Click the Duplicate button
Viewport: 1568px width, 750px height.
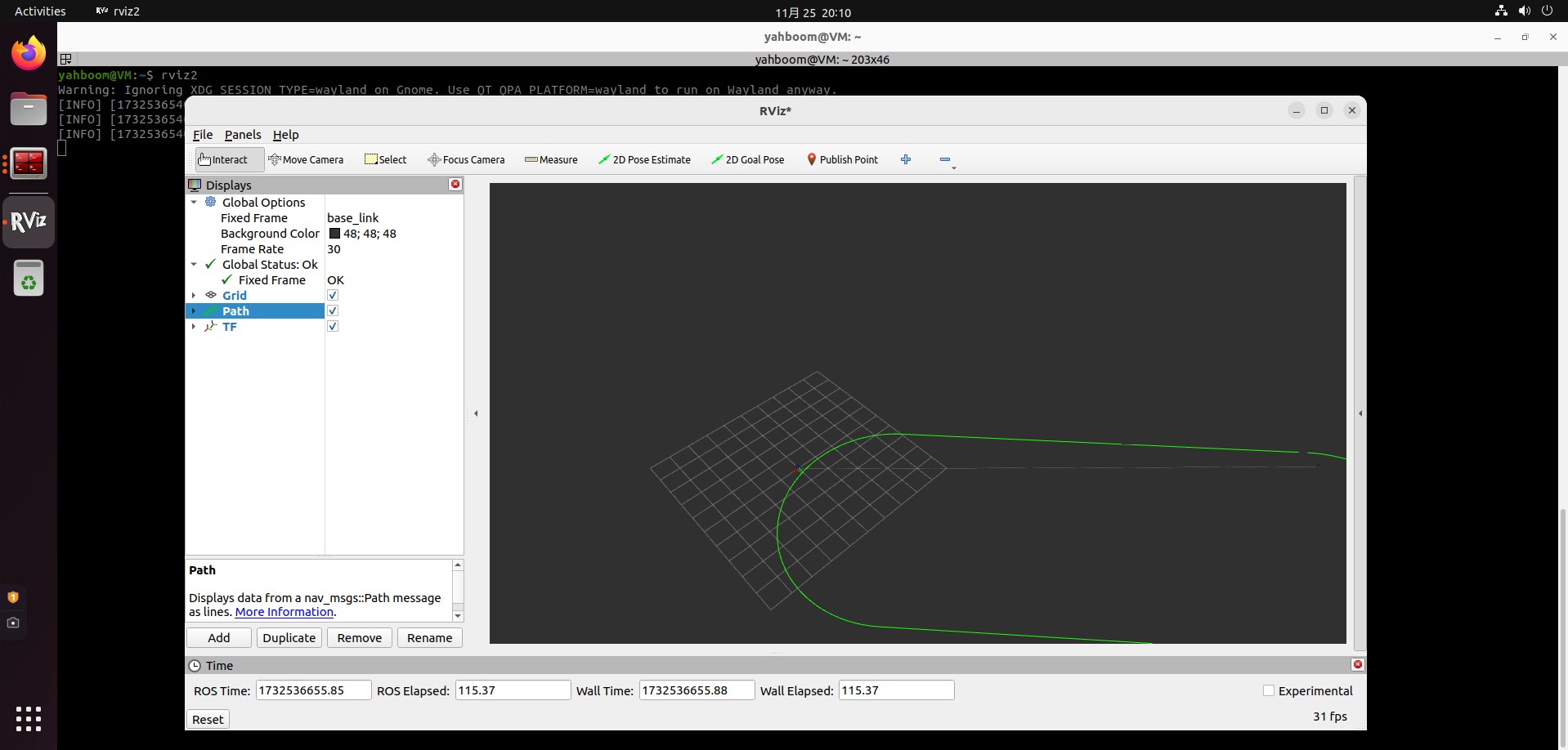coord(289,638)
